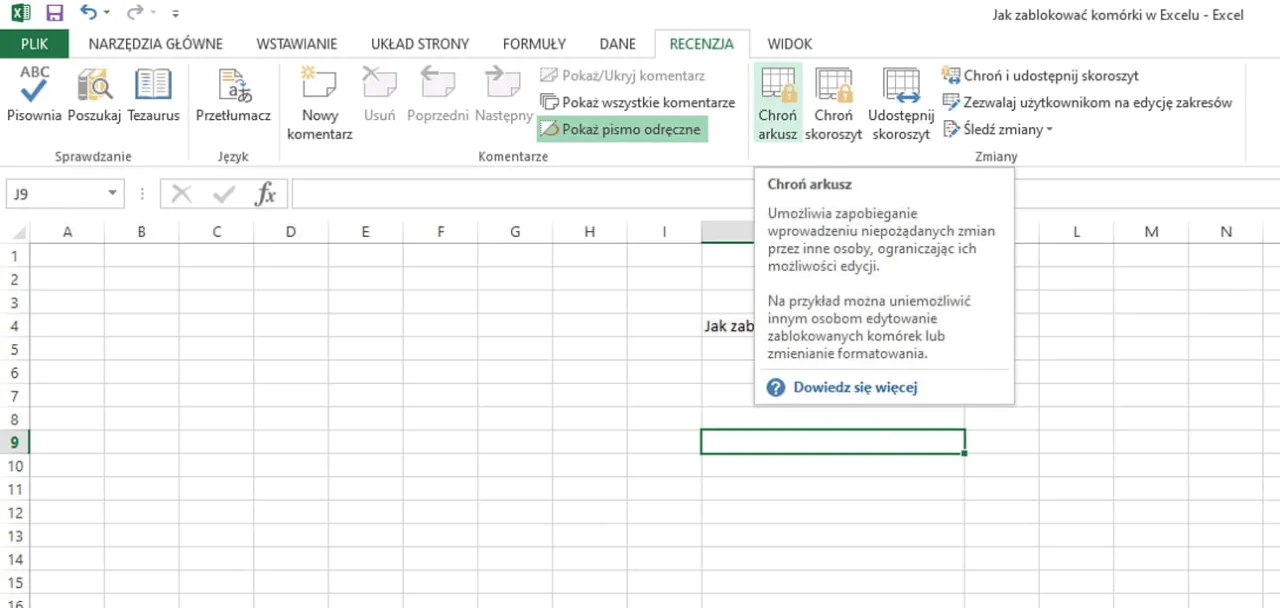This screenshot has height=608, width=1280.
Task: Switch to the WSTAWIANIE tab
Action: tap(297, 44)
